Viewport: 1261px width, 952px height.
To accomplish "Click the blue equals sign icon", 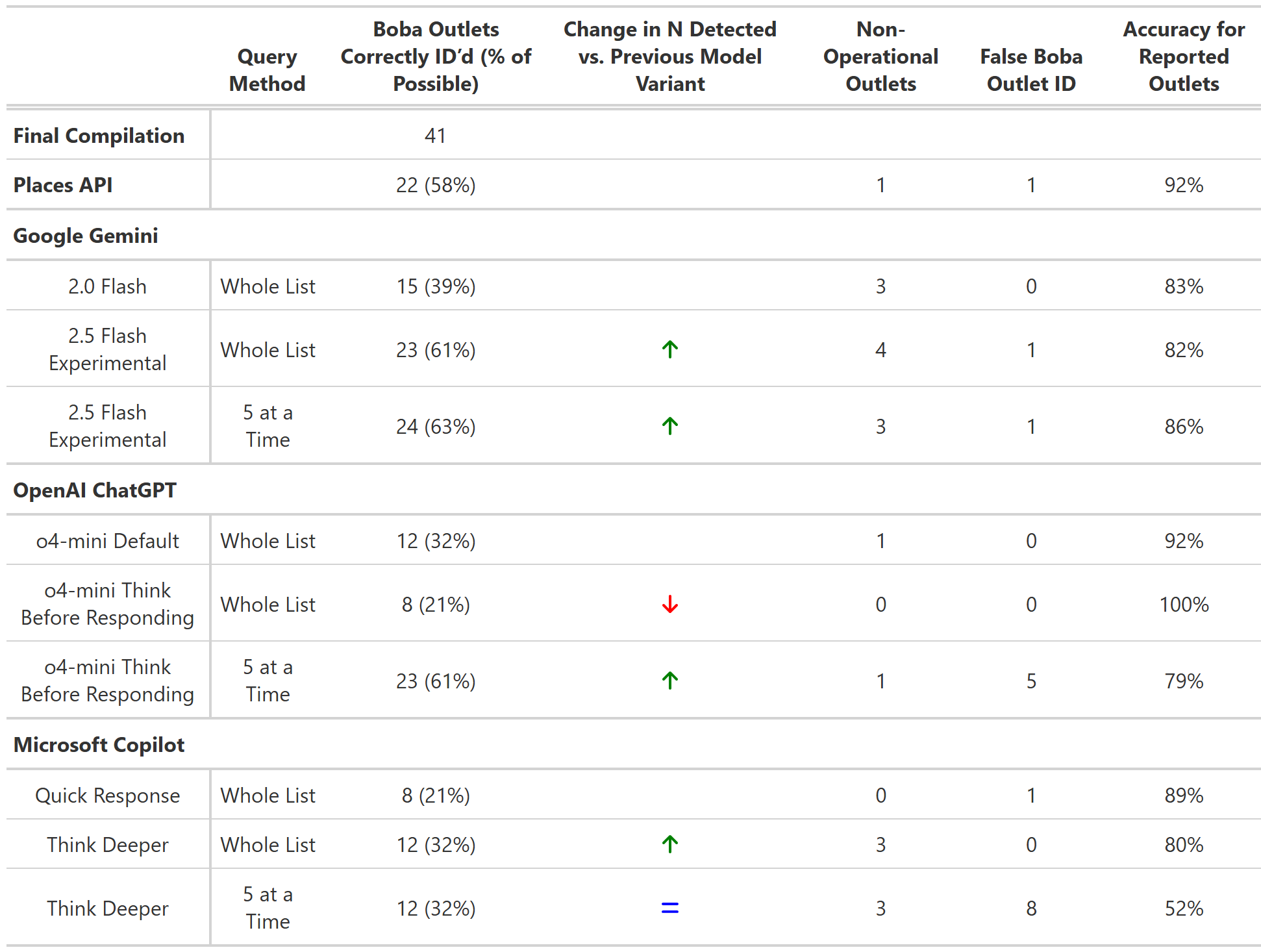I will tap(670, 908).
